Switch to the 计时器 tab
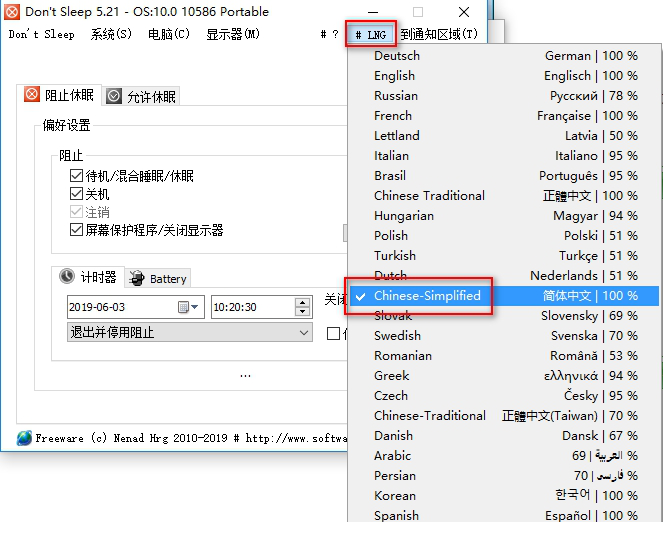This screenshot has height=542, width=663. pos(88,277)
